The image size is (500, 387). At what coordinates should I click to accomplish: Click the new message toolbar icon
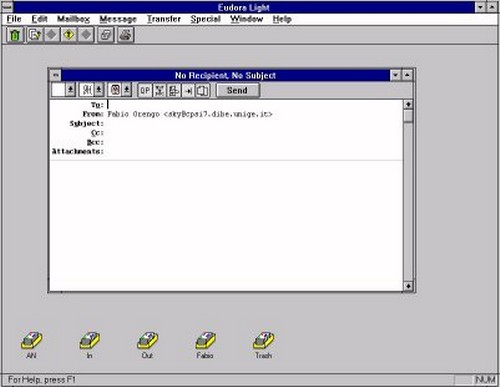[35, 35]
